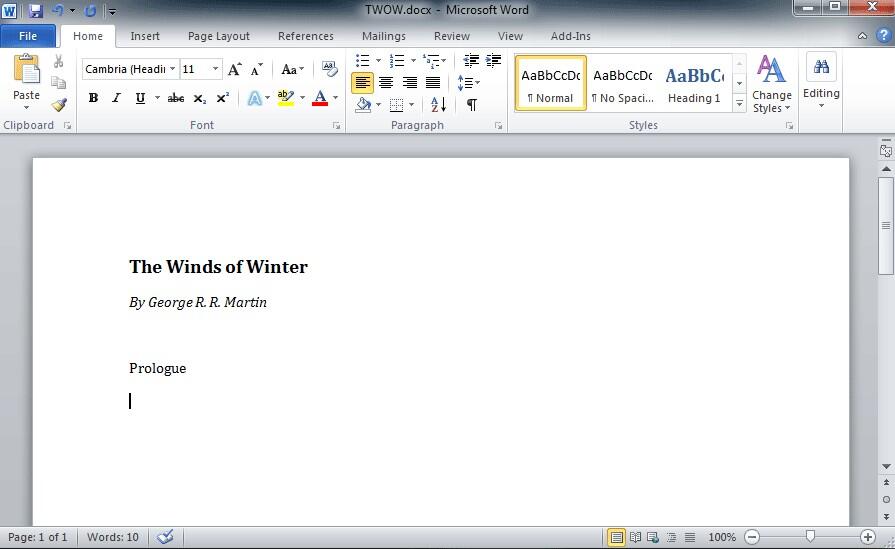Open the Line Spacing dropdown
The height and width of the screenshot is (549, 895).
[x=469, y=83]
